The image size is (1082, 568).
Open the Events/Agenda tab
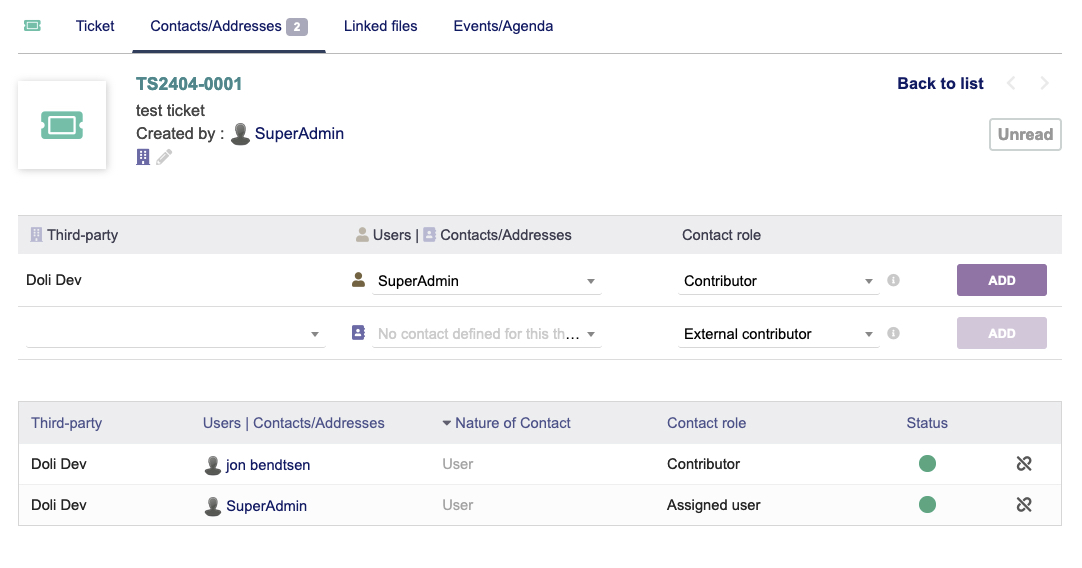503,26
